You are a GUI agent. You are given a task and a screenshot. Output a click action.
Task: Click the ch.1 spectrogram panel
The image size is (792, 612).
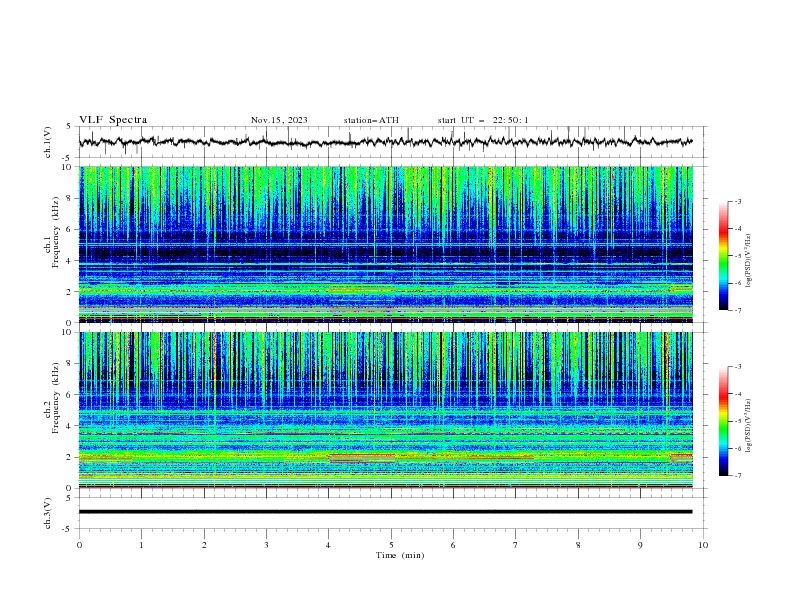click(386, 244)
